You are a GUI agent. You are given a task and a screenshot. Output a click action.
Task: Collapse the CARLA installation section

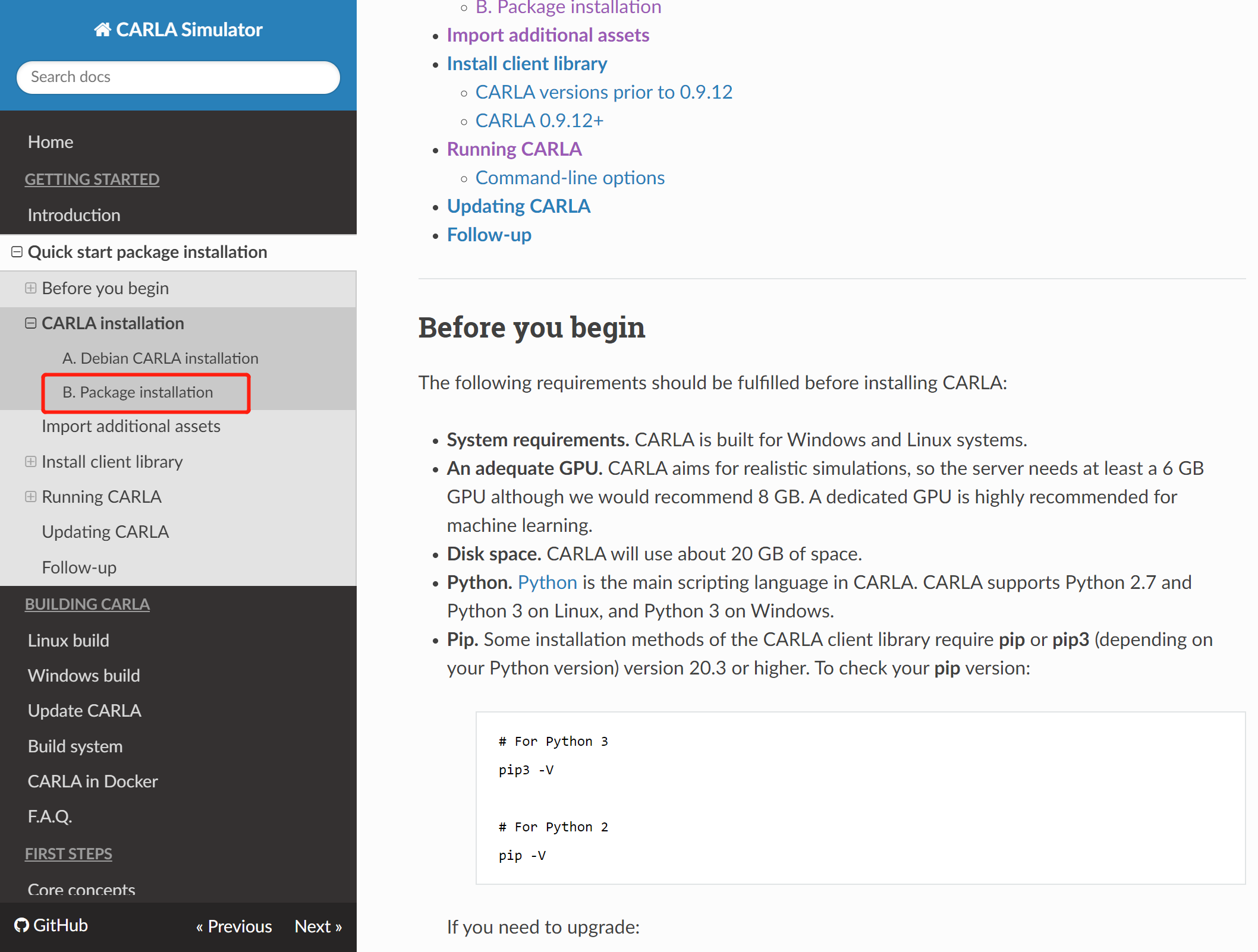(30, 323)
